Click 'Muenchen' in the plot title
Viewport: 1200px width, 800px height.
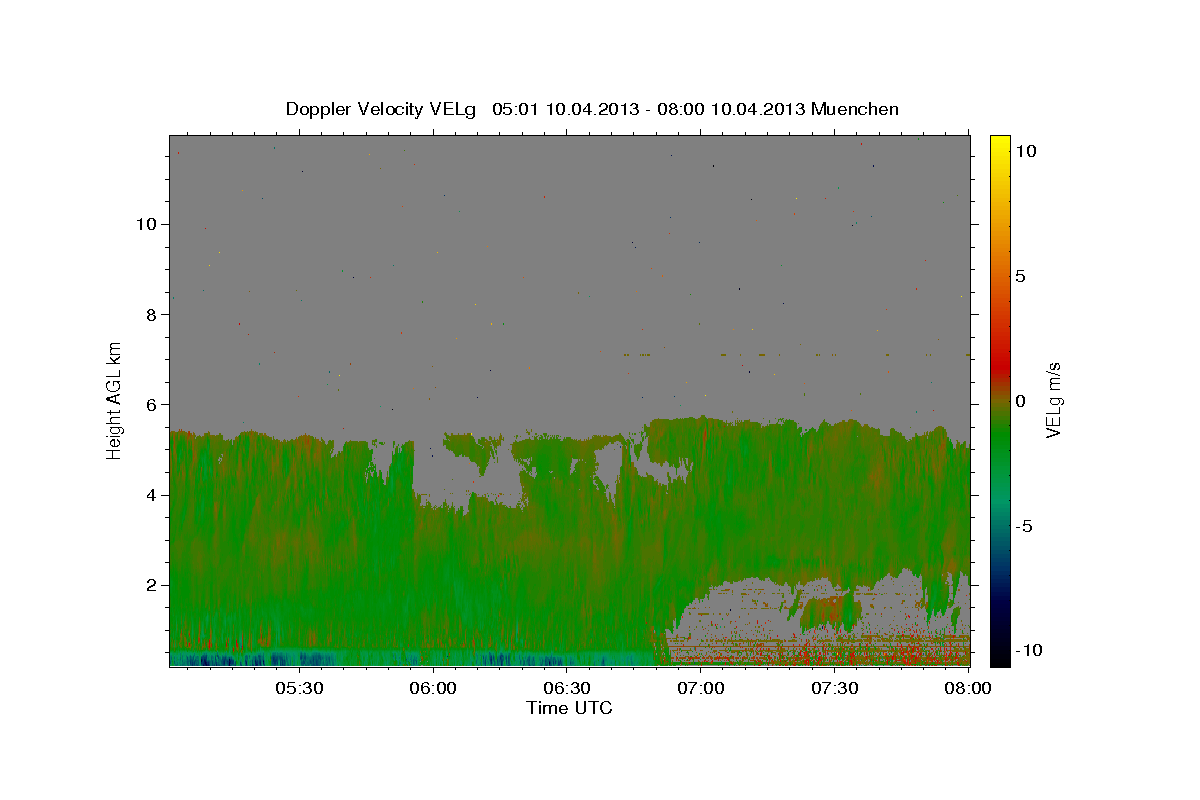[x=856, y=109]
